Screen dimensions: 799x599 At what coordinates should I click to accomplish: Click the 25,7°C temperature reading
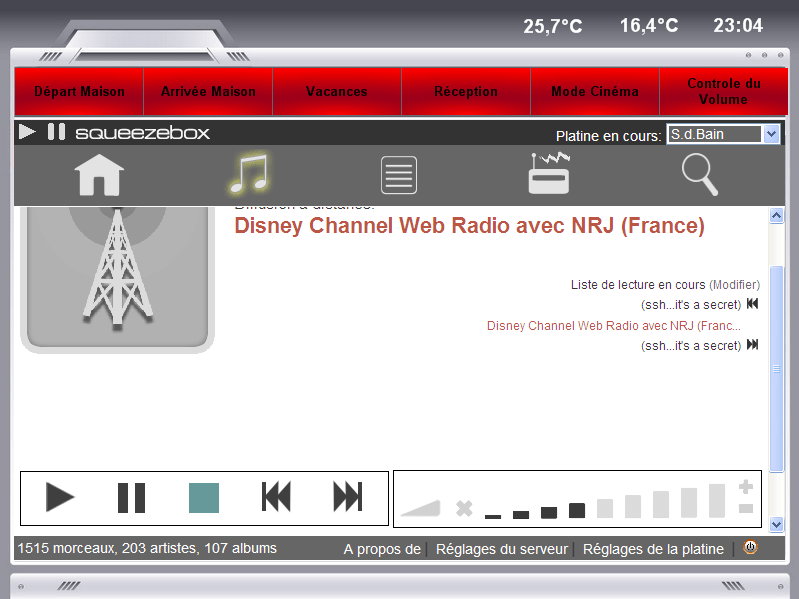pos(553,26)
